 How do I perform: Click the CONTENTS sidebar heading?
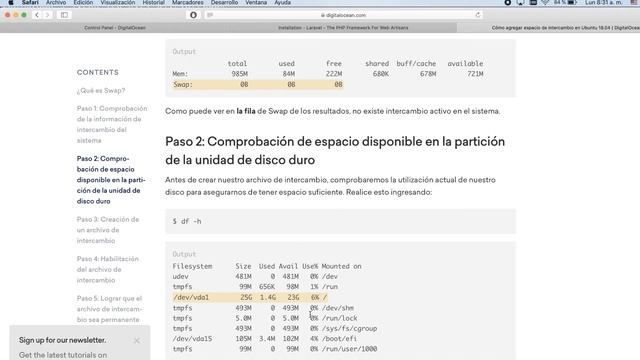[98, 72]
